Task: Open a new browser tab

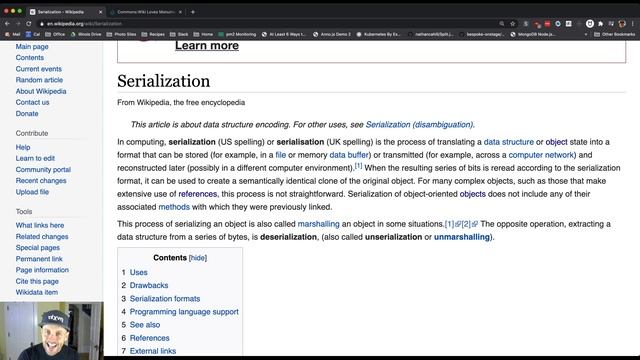Action: (x=193, y=12)
